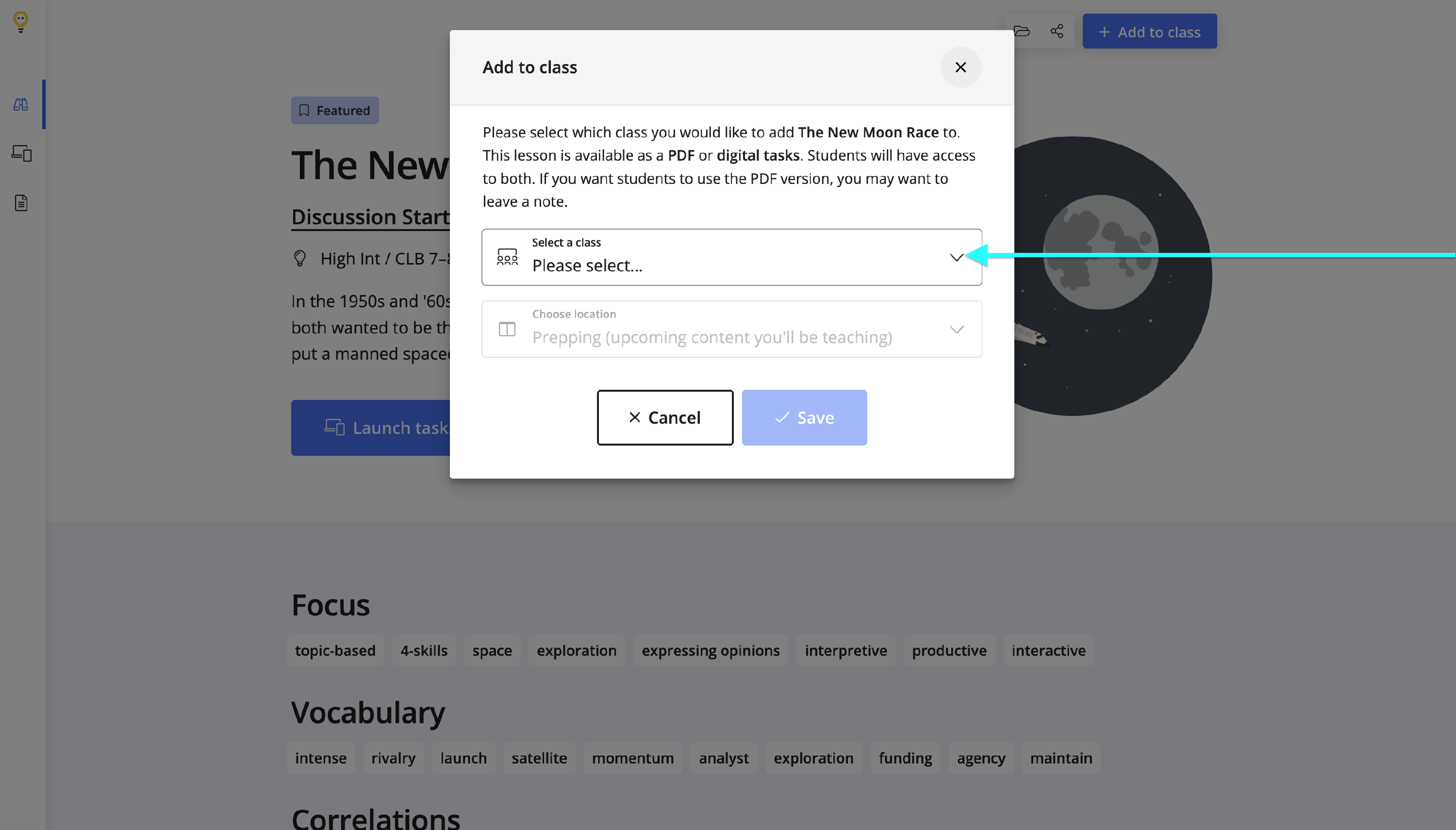Click the Add to class header button
The width and height of the screenshot is (1456, 830).
1149,32
